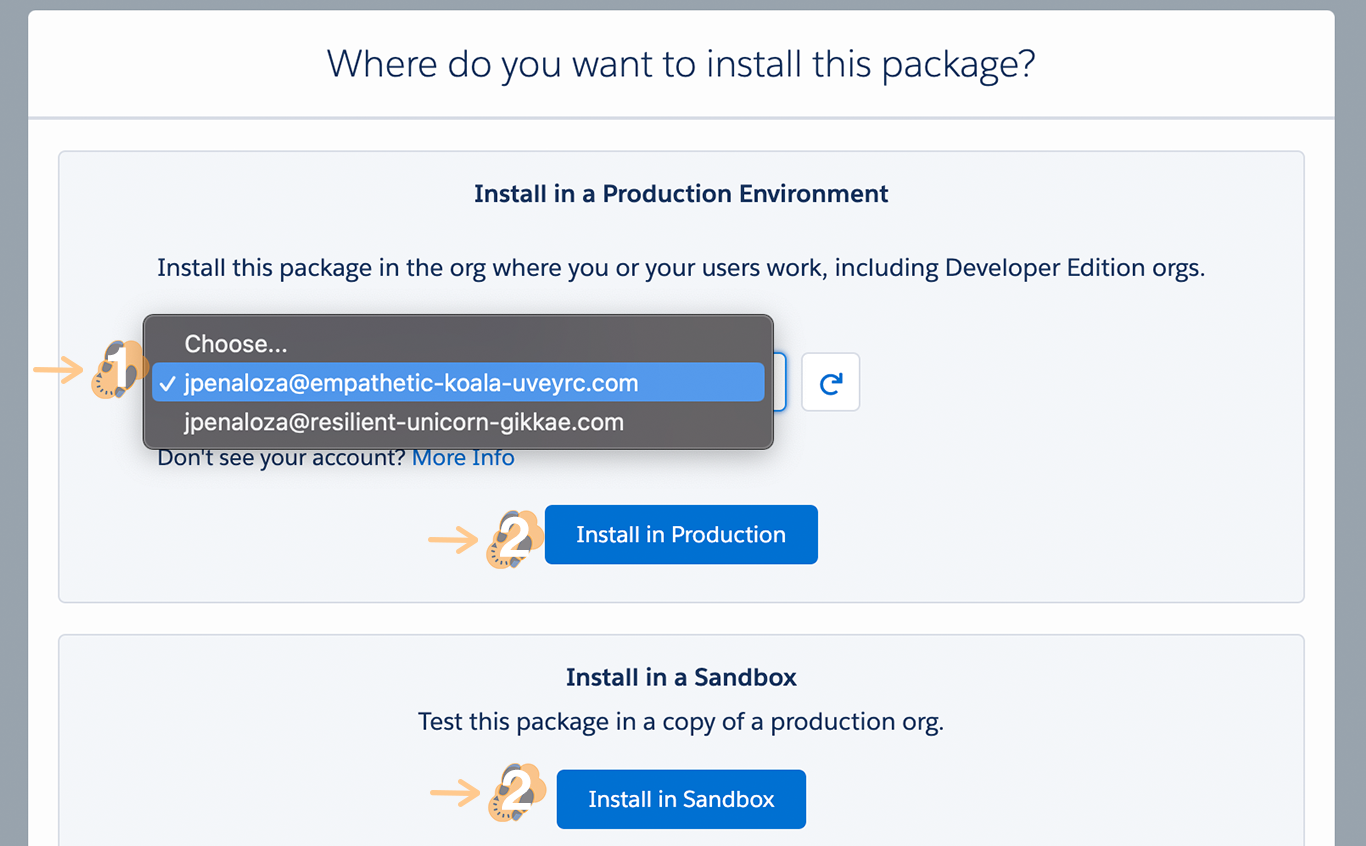Click the "Install in a Production Environment" heading

coord(681,194)
